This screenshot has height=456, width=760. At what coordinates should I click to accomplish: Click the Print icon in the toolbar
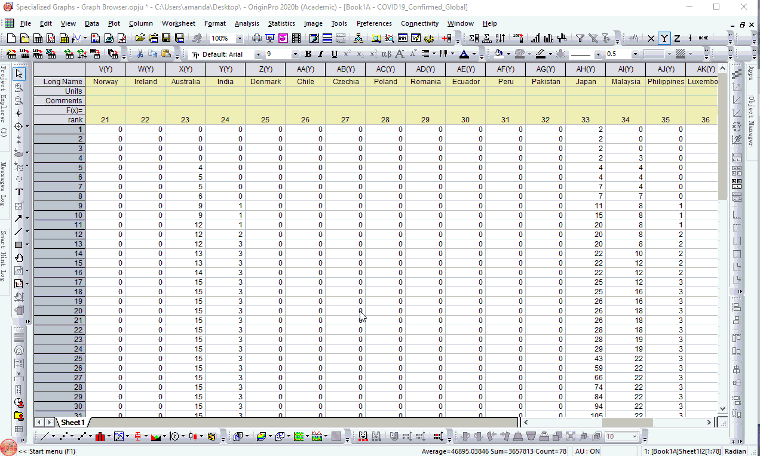coord(257,38)
